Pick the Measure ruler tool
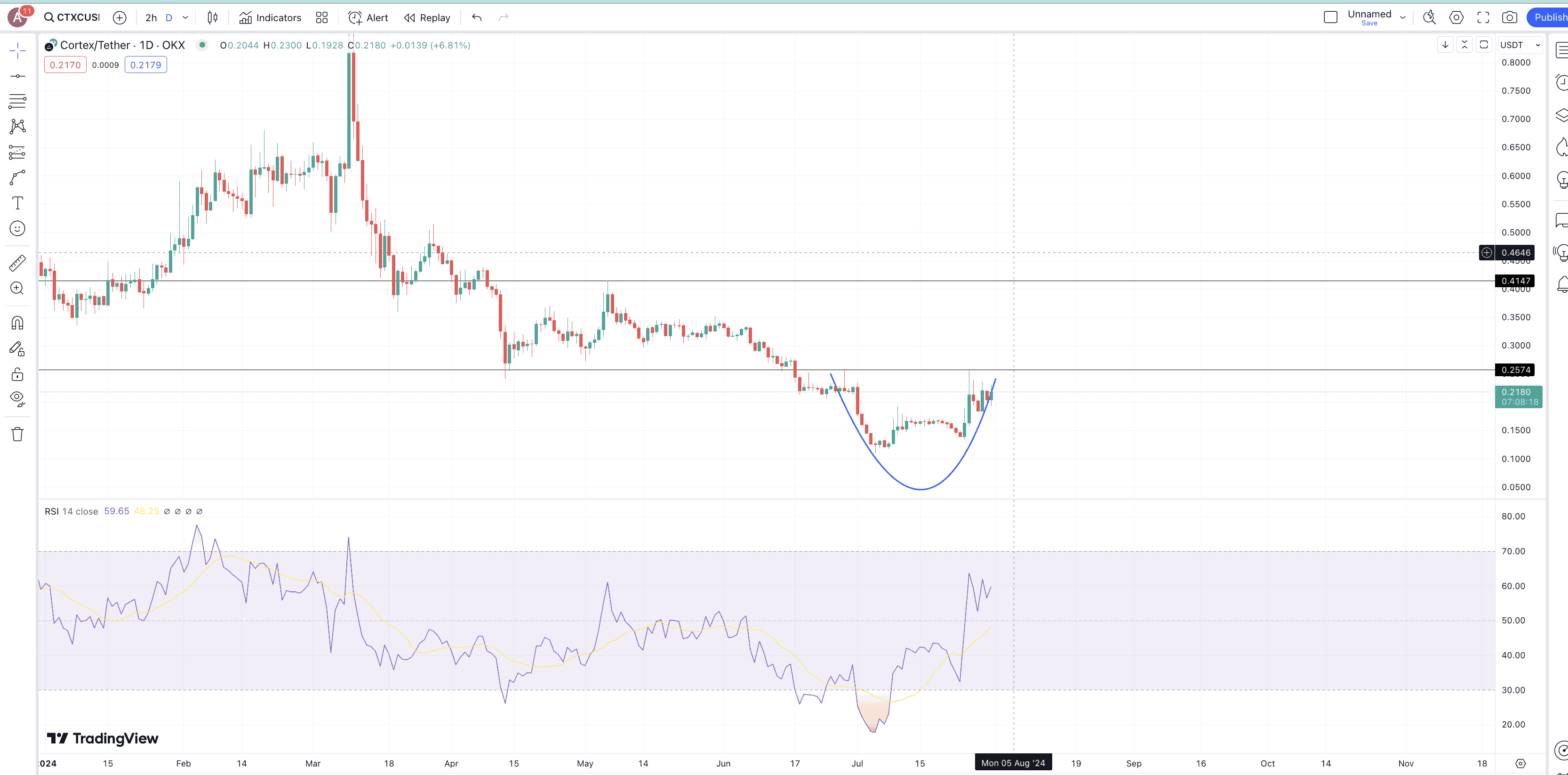Image resolution: width=1568 pixels, height=775 pixels. pyautogui.click(x=18, y=263)
